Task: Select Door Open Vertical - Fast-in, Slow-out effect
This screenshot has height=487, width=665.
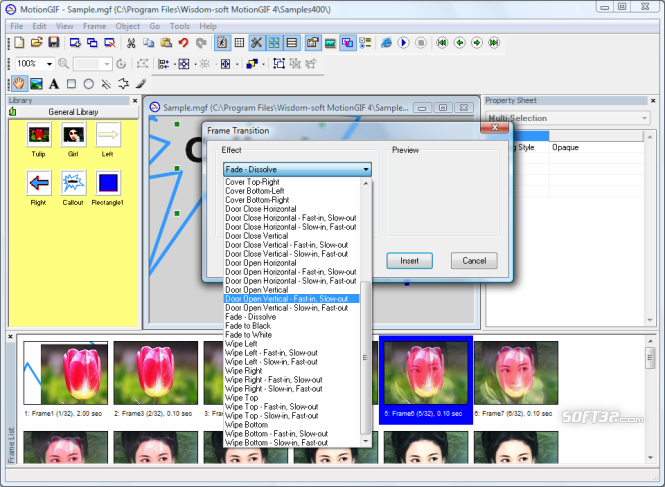Action: coord(292,299)
